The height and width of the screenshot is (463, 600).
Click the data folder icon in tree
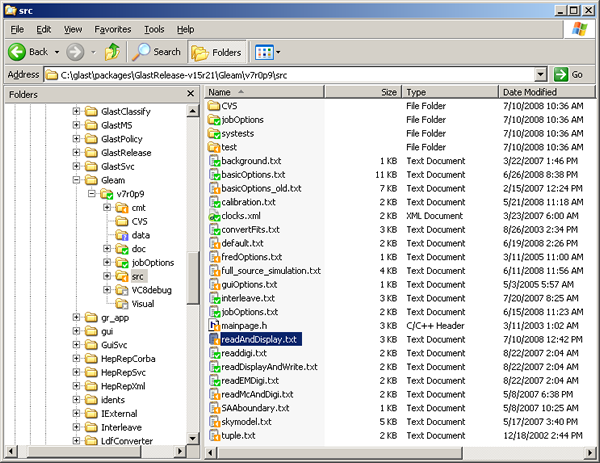pos(122,235)
